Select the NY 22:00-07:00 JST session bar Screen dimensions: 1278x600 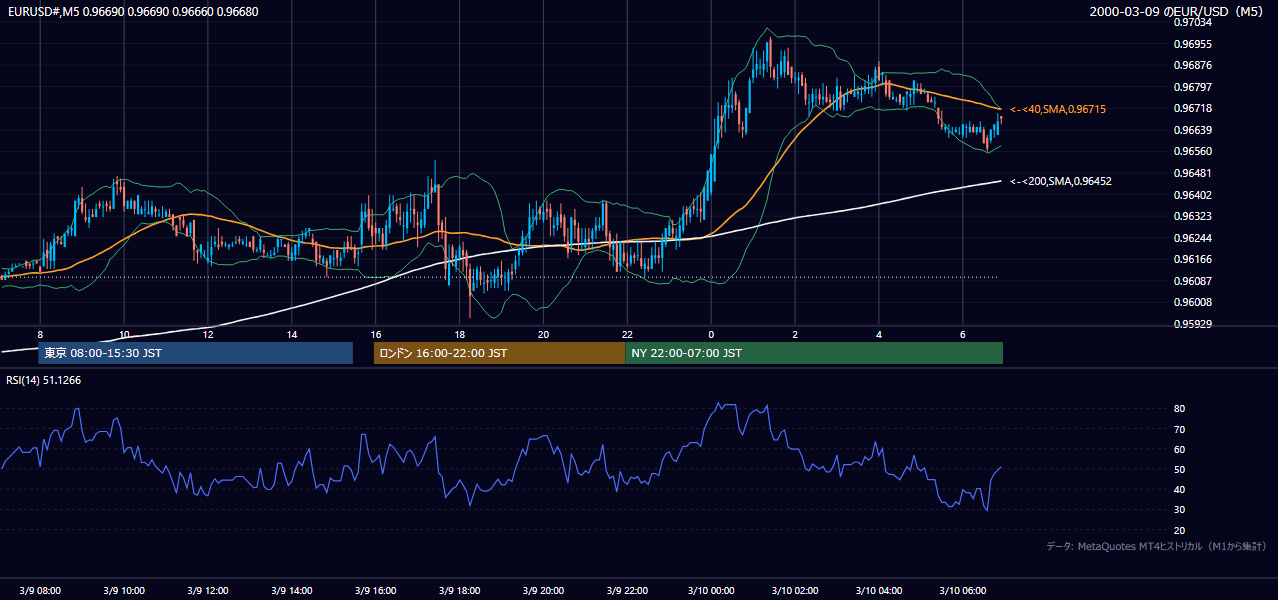click(814, 353)
